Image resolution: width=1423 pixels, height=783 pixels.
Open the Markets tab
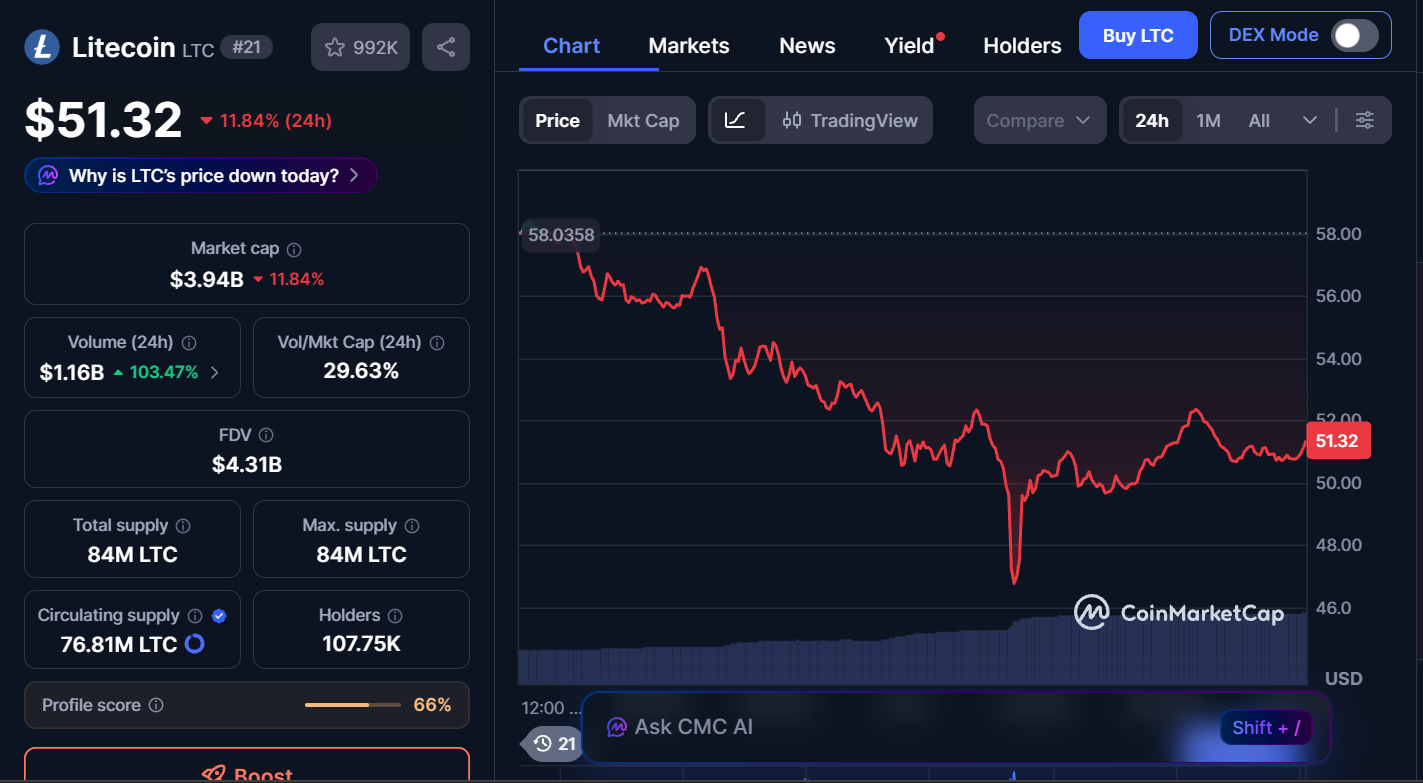point(688,46)
